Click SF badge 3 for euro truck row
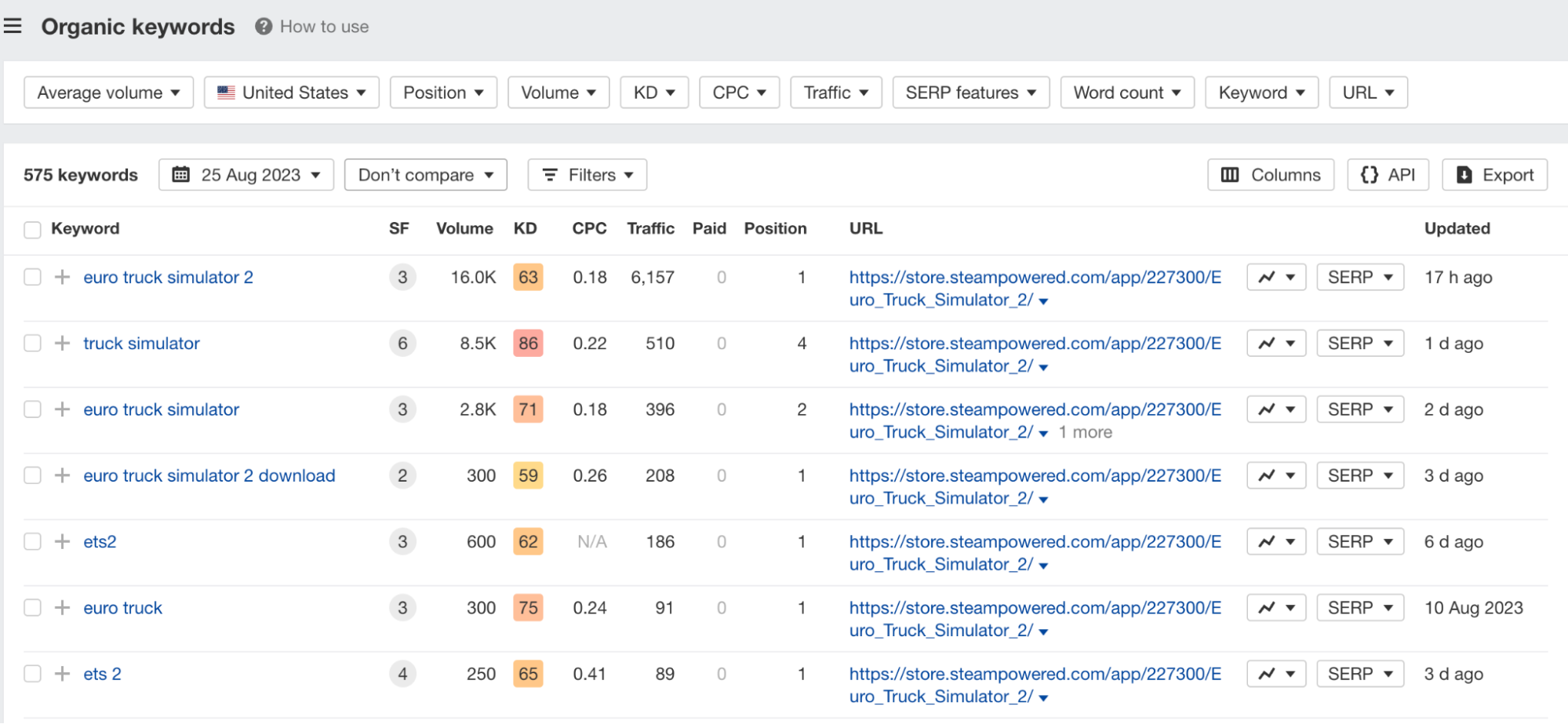This screenshot has height=724, width=1568. click(x=402, y=608)
